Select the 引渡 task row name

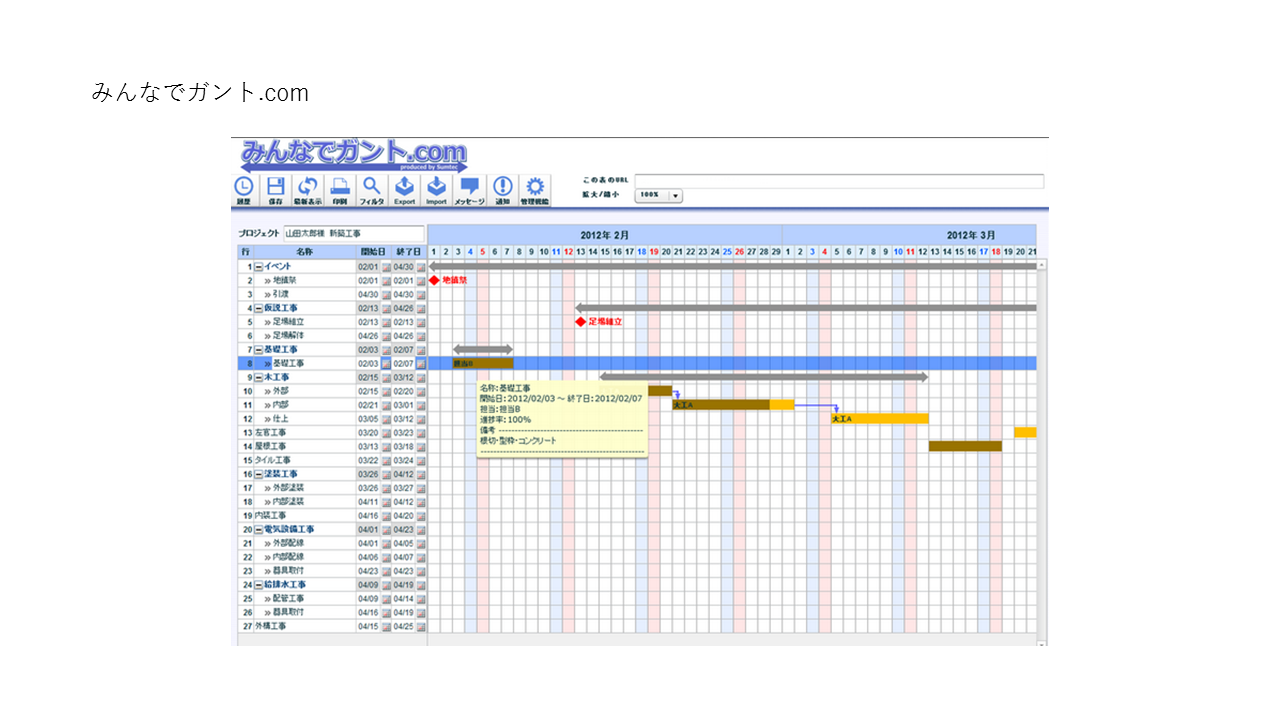(x=281, y=295)
